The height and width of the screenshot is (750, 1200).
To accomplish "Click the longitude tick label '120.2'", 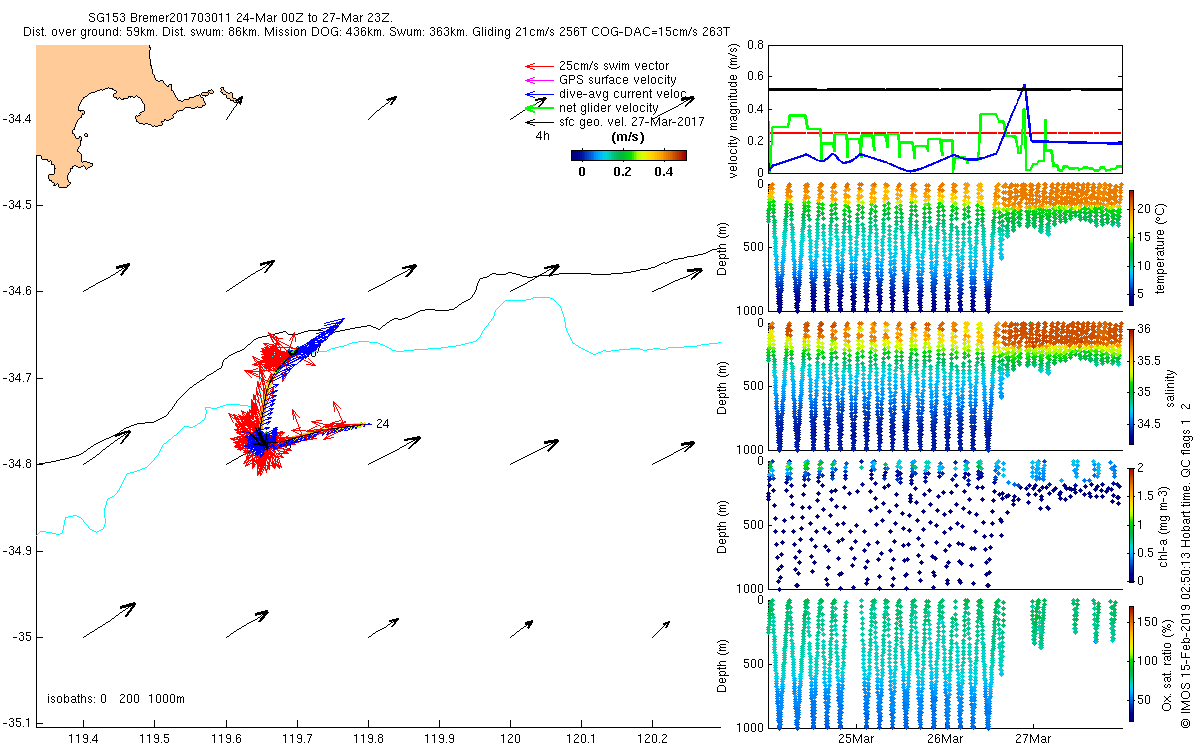I will click(653, 738).
